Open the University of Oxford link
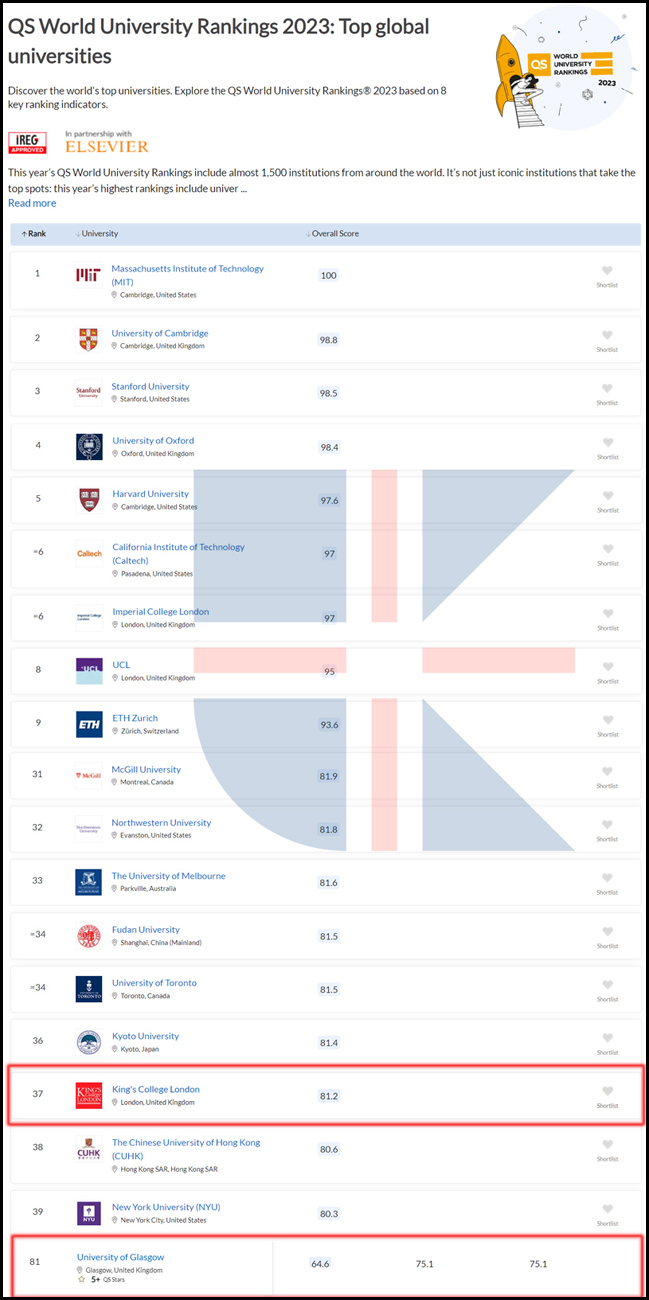Image resolution: width=649 pixels, height=1300 pixels. point(153,440)
